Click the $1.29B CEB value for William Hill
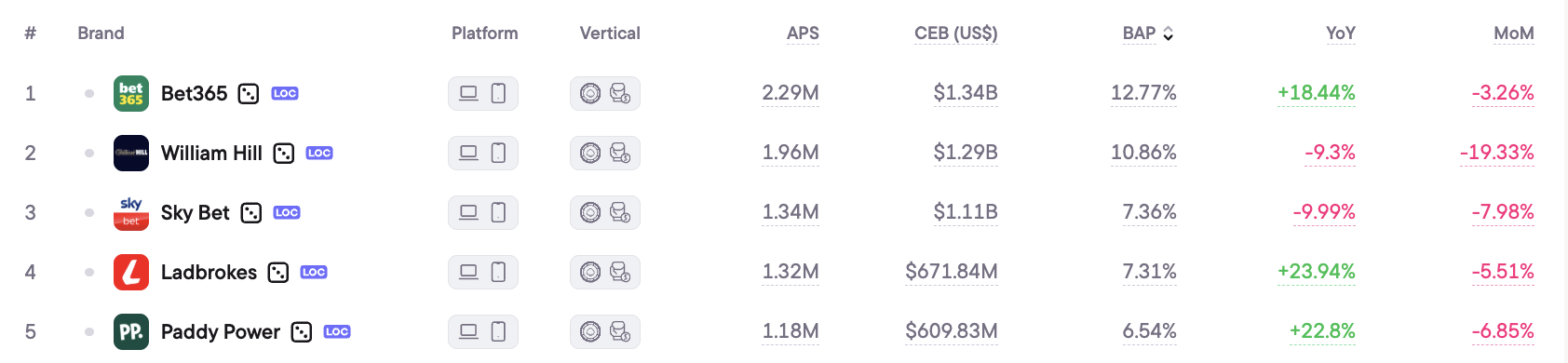 click(966, 153)
